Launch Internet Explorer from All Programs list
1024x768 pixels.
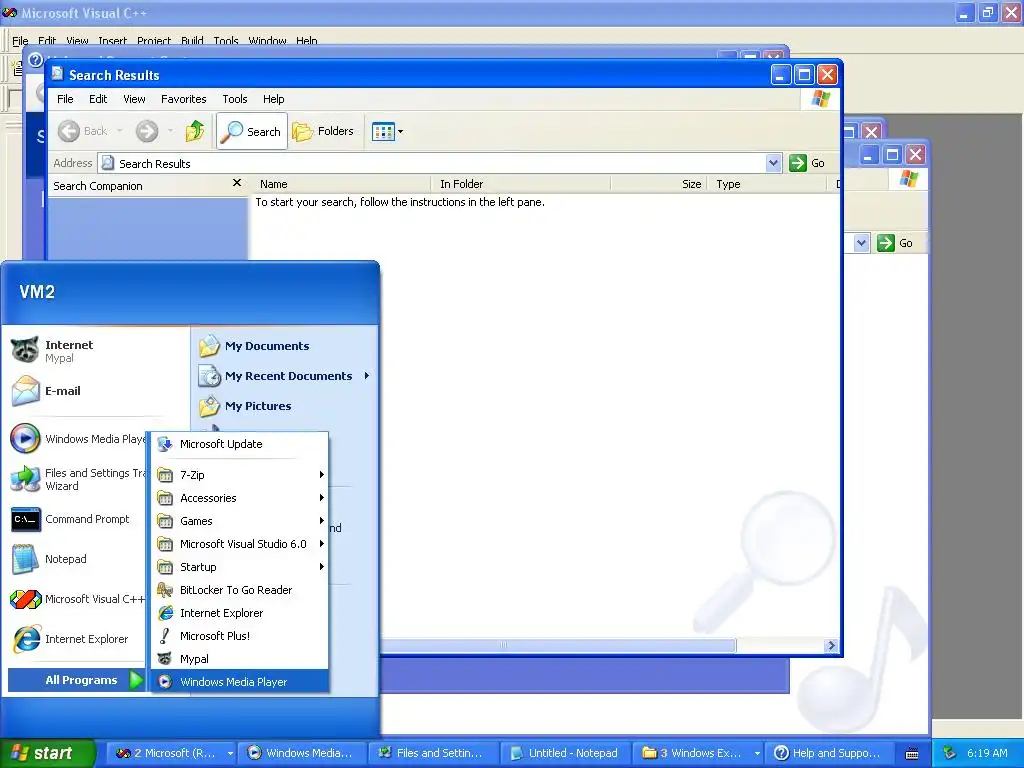coord(240,613)
